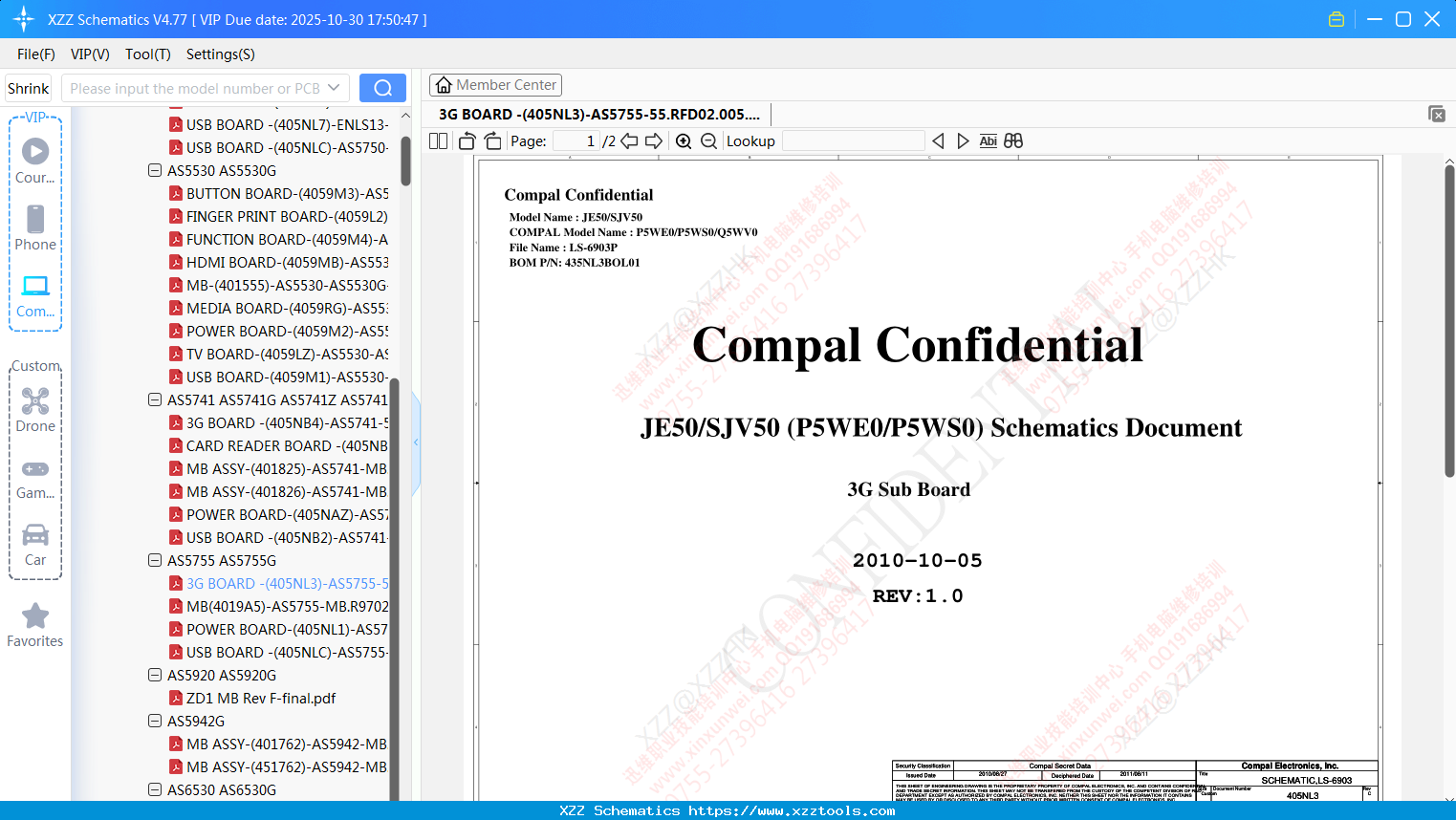
Task: Select the Computer category icon
Action: 35,295
